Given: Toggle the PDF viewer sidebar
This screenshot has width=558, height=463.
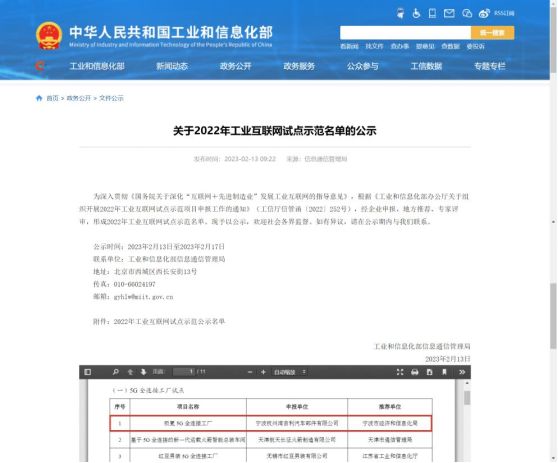Looking at the screenshot, I should point(88,372).
